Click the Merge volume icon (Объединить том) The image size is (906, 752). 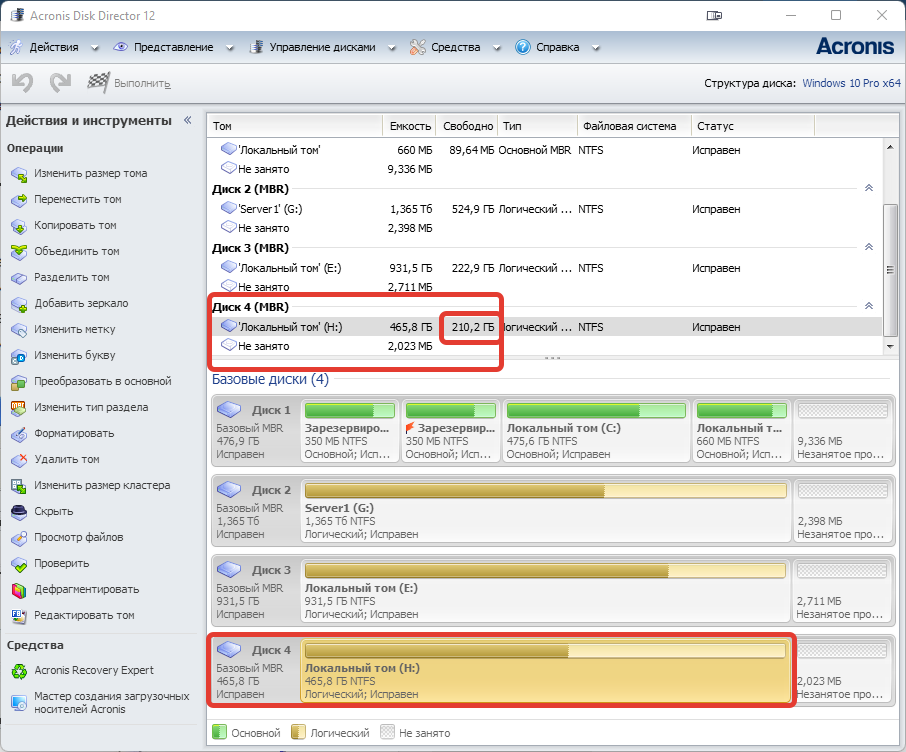19,252
